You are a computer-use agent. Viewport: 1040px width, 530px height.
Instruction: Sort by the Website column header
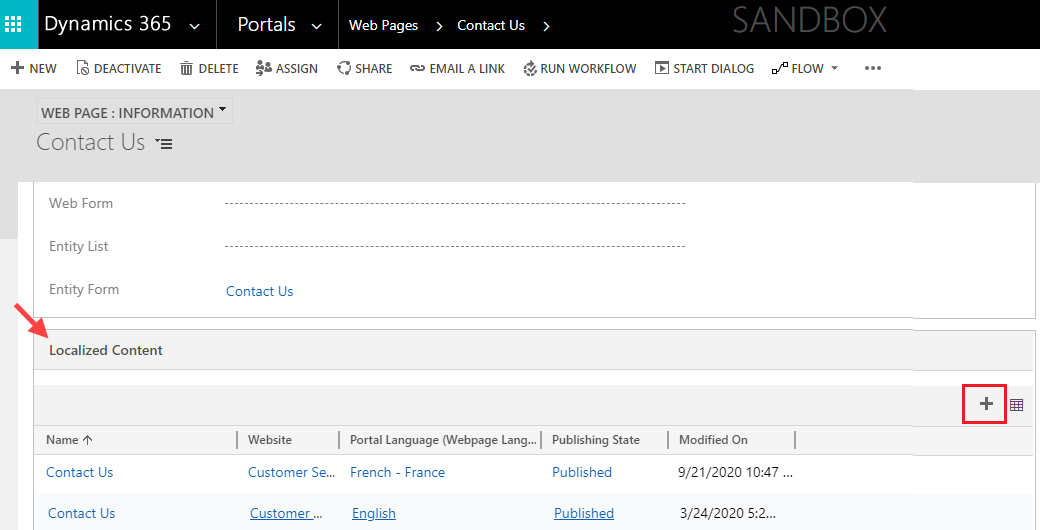pyautogui.click(x=270, y=440)
